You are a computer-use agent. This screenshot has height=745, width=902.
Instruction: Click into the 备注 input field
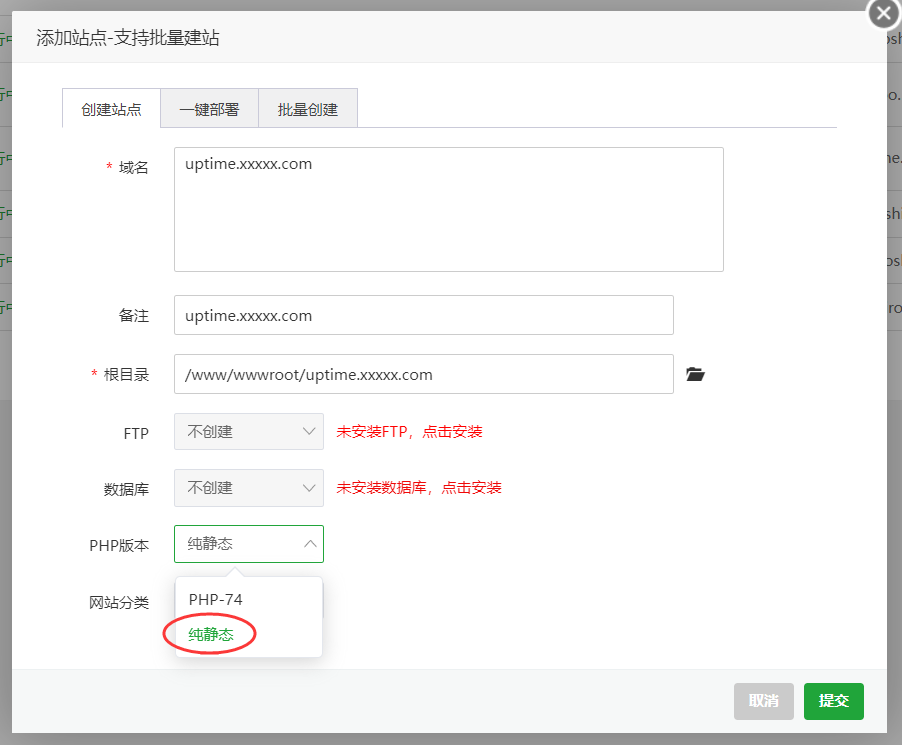[x=423, y=315]
